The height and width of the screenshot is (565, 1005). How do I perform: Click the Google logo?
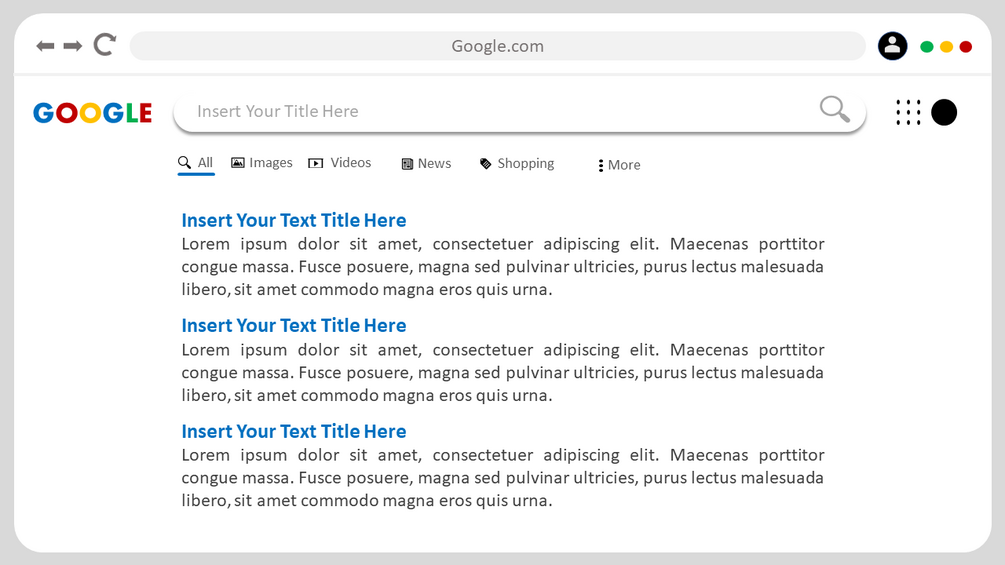pos(92,113)
